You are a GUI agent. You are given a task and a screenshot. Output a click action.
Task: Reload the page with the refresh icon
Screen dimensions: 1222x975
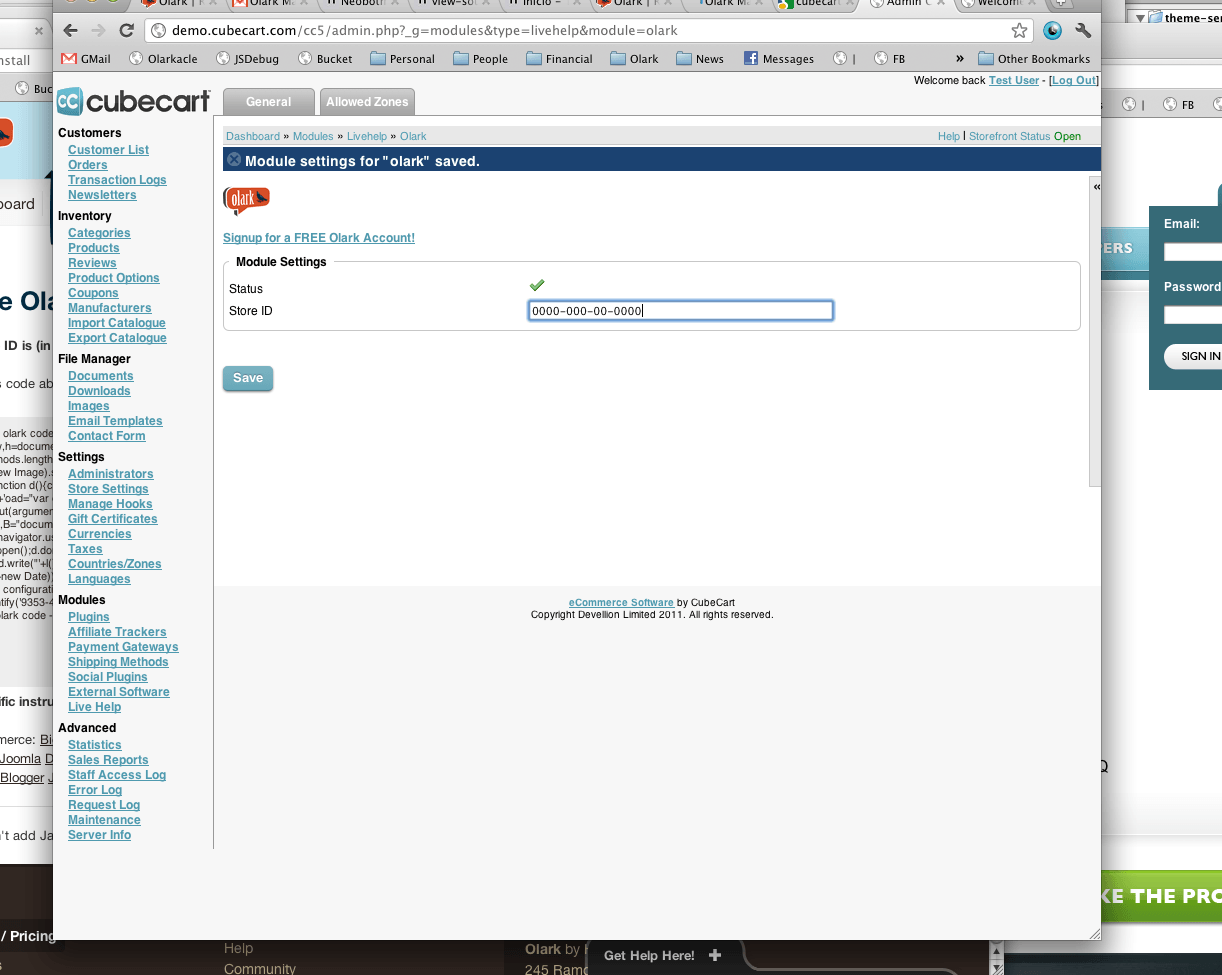(x=126, y=31)
